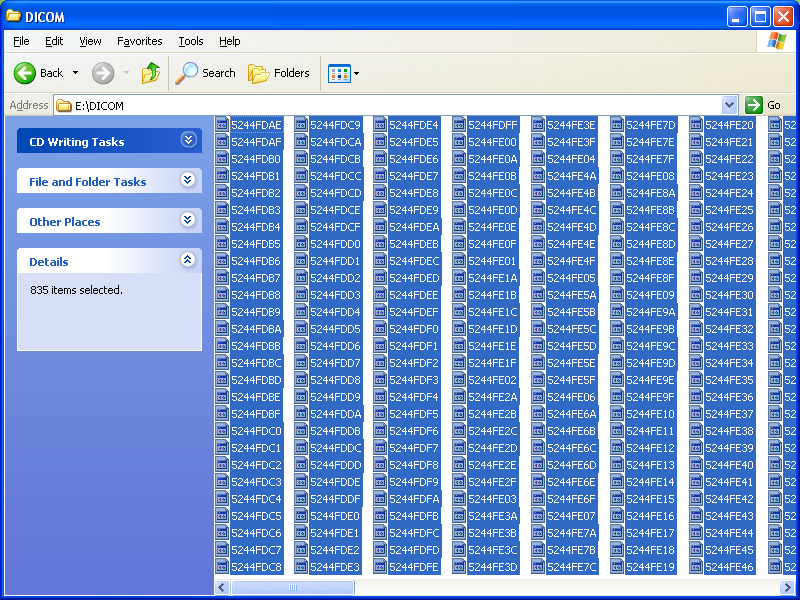The height and width of the screenshot is (600, 800).
Task: Click the file icon of 5244FDAE
Action: [222, 125]
